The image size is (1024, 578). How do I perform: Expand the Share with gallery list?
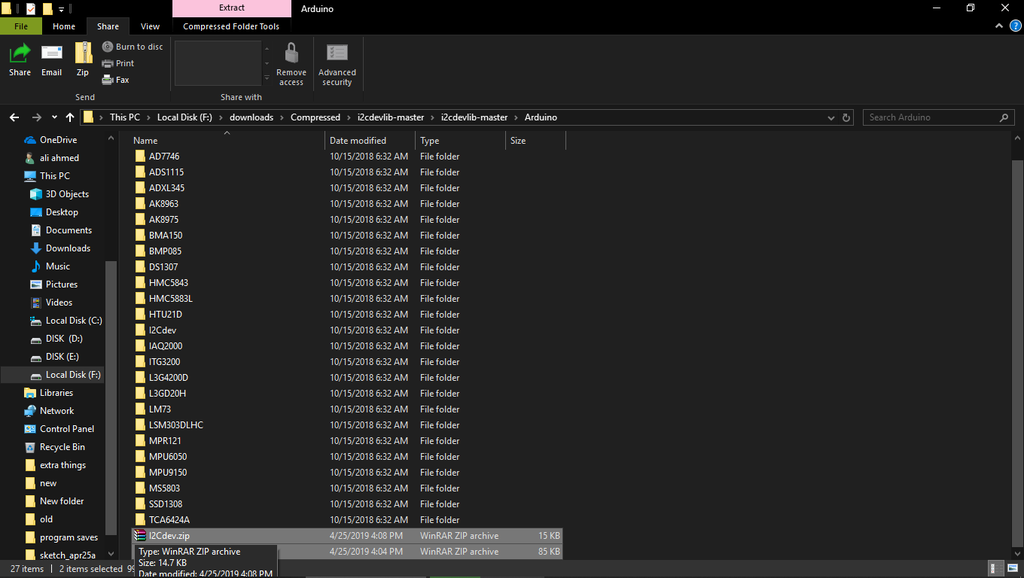pyautogui.click(x=266, y=78)
